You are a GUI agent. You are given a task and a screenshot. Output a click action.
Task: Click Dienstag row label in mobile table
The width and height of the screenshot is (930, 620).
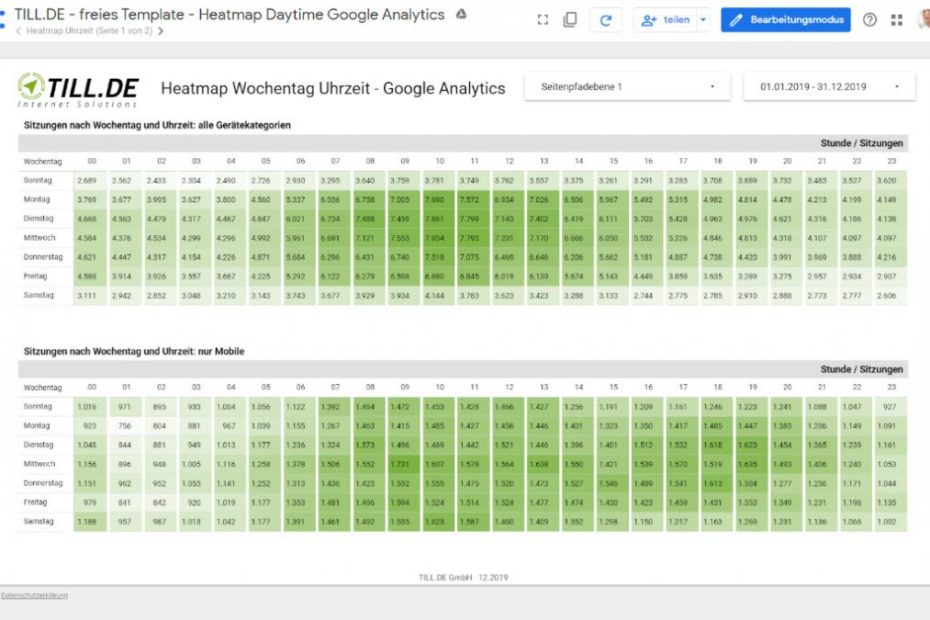[39, 444]
